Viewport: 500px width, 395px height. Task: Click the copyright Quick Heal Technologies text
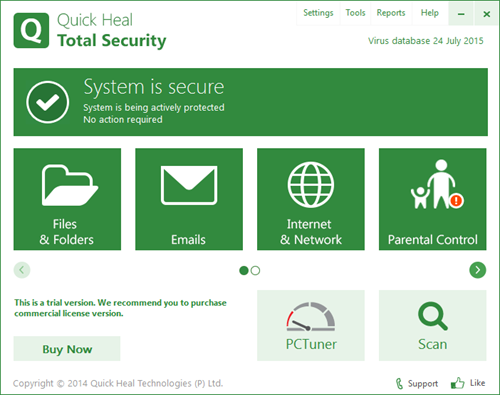tap(118, 383)
